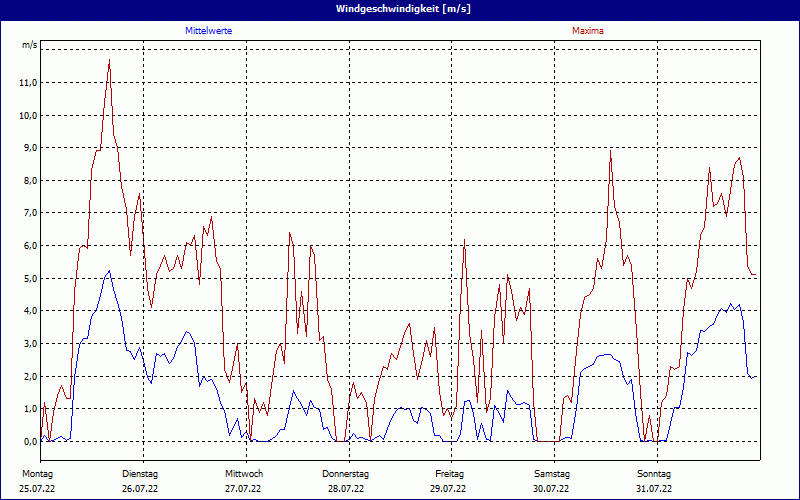Click the 30.07.22 date label
Viewport: 800px width, 500px height.
[552, 489]
